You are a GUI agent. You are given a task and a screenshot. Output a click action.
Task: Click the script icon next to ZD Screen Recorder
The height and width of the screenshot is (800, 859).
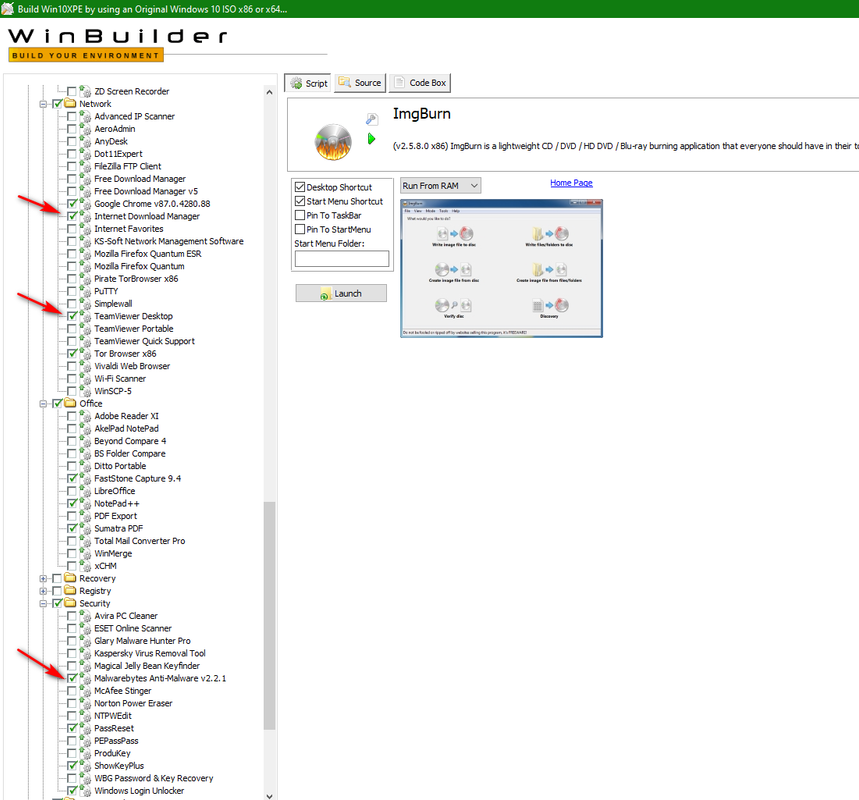click(x=85, y=91)
